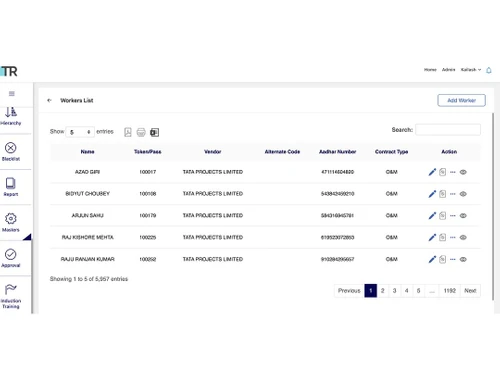500x375 pixels.
Task: Open the Hierarchy sidebar section
Action: [11, 116]
